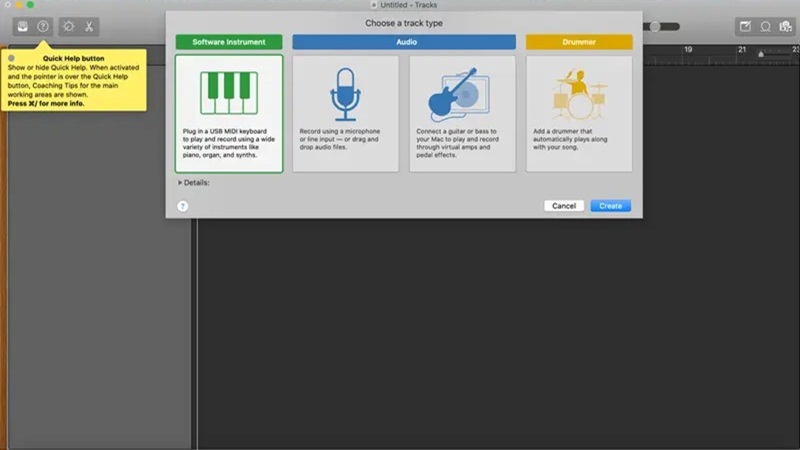Click the Software Instrument green header
The height and width of the screenshot is (450, 800).
(x=229, y=42)
